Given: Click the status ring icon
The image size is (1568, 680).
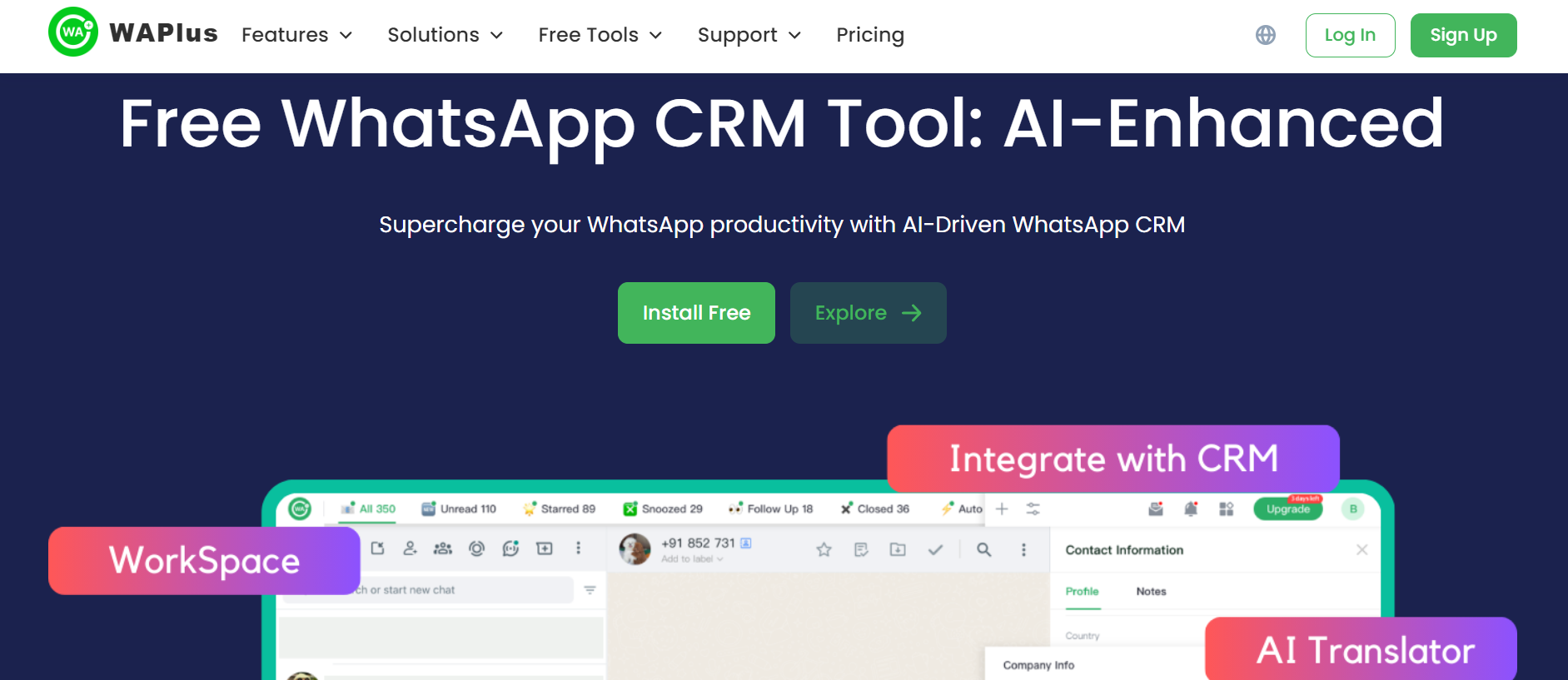Looking at the screenshot, I should pos(476,548).
